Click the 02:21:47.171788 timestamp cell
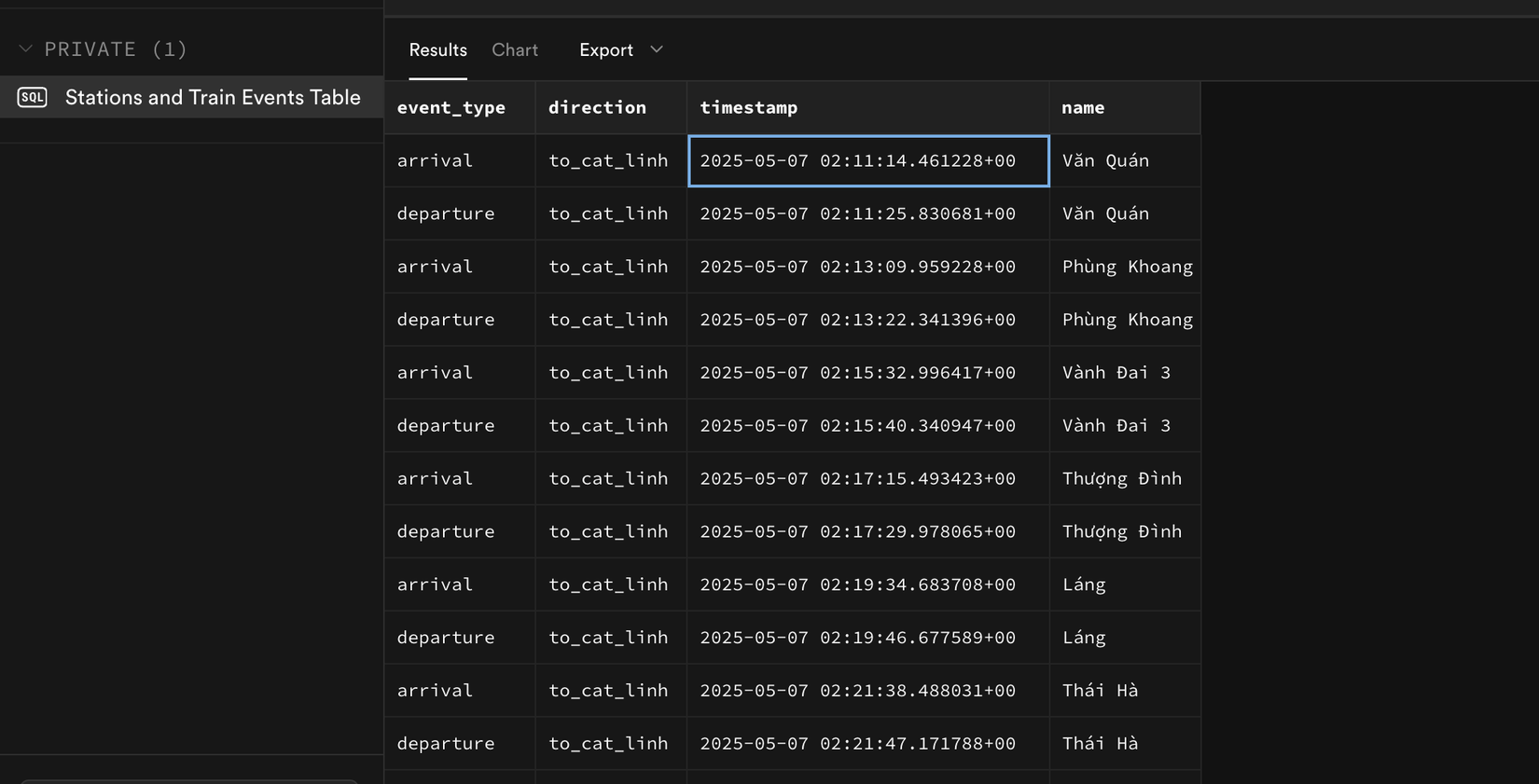Image resolution: width=1539 pixels, height=784 pixels. click(x=867, y=744)
